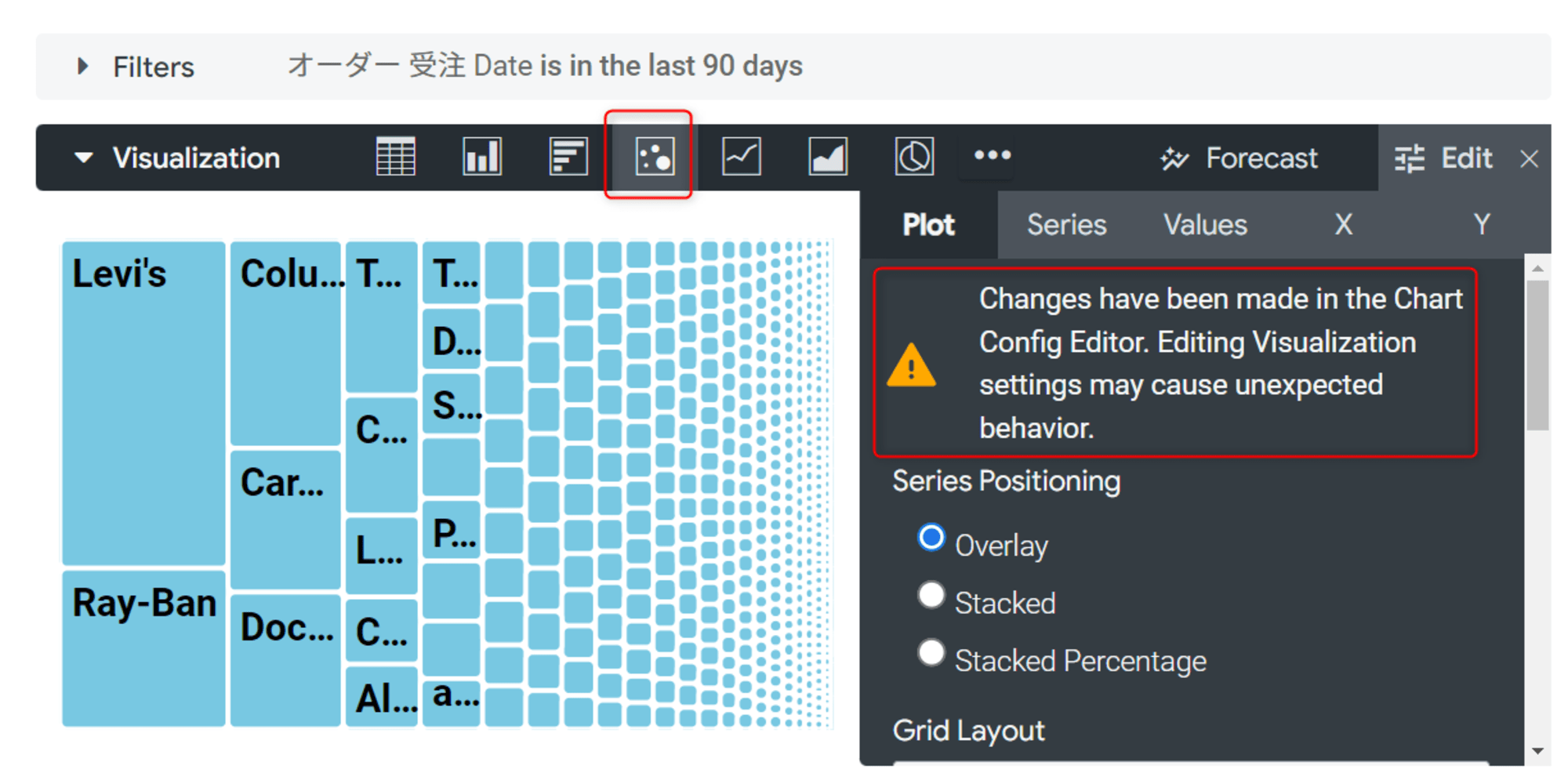
Task: Switch to the Series tab
Action: [x=1066, y=225]
